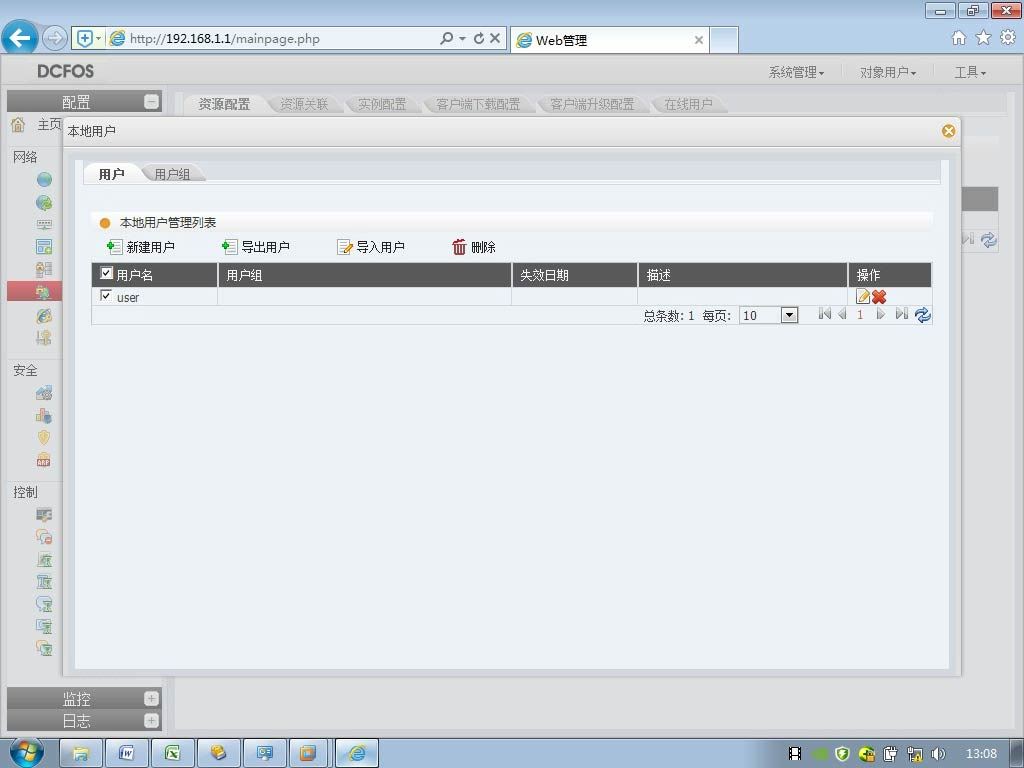The image size is (1024, 768).
Task: Select the 资源配置 tab
Action: pos(224,104)
